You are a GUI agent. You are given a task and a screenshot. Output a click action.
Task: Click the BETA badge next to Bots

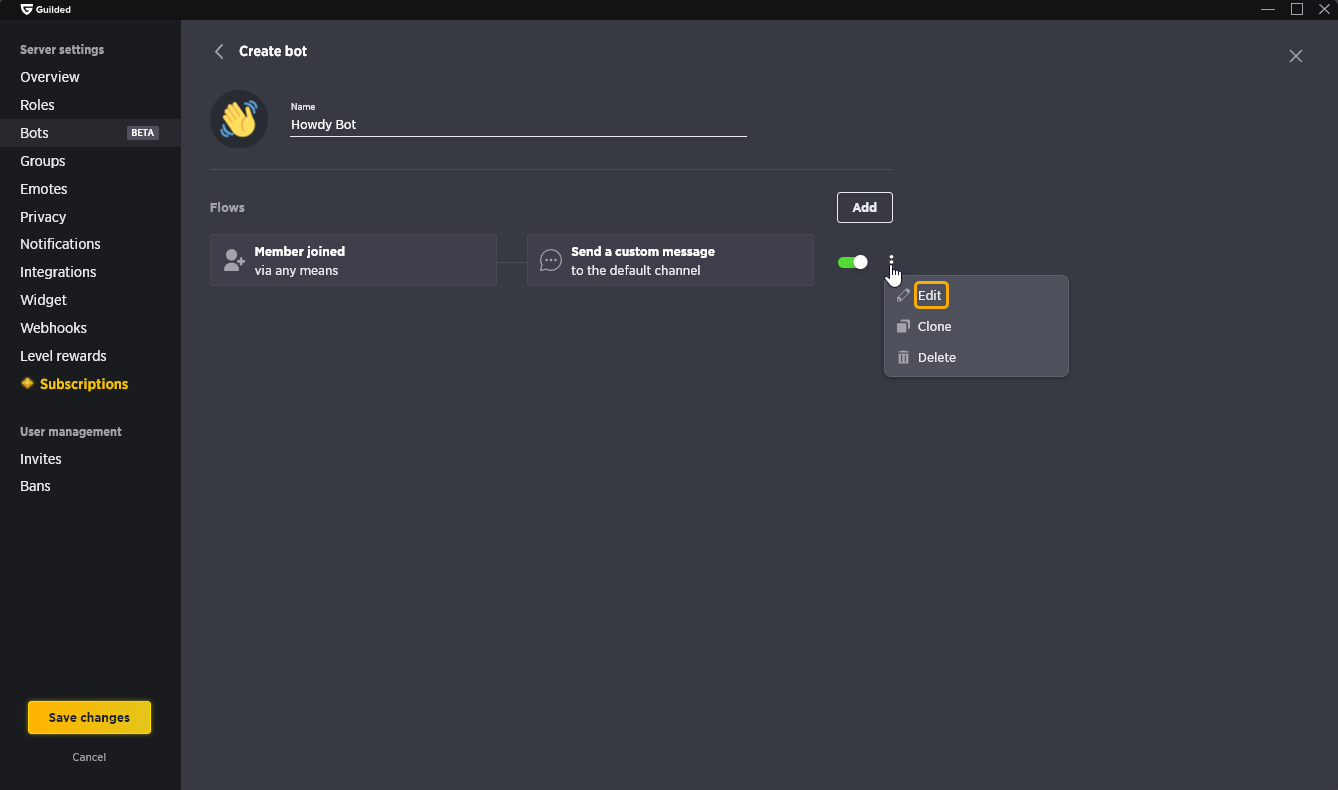(x=143, y=133)
